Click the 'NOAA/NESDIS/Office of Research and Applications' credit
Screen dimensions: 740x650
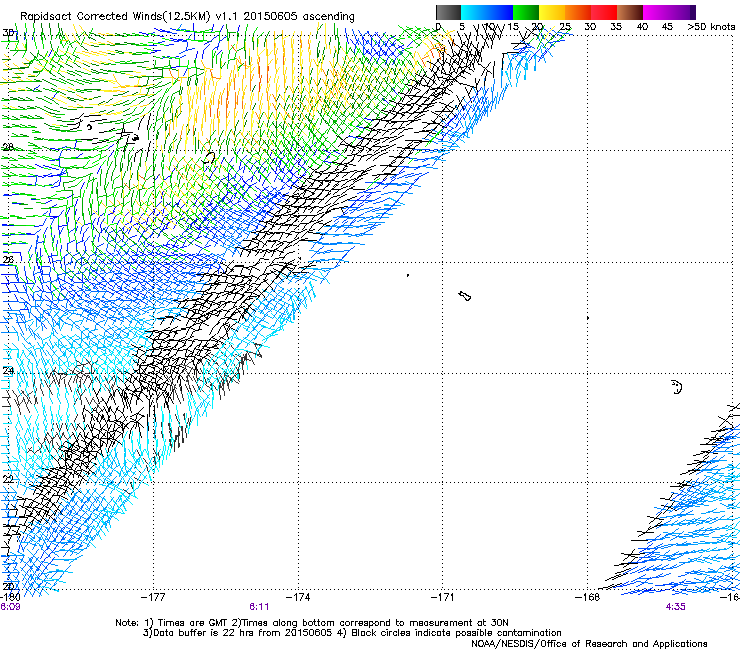coord(589,644)
